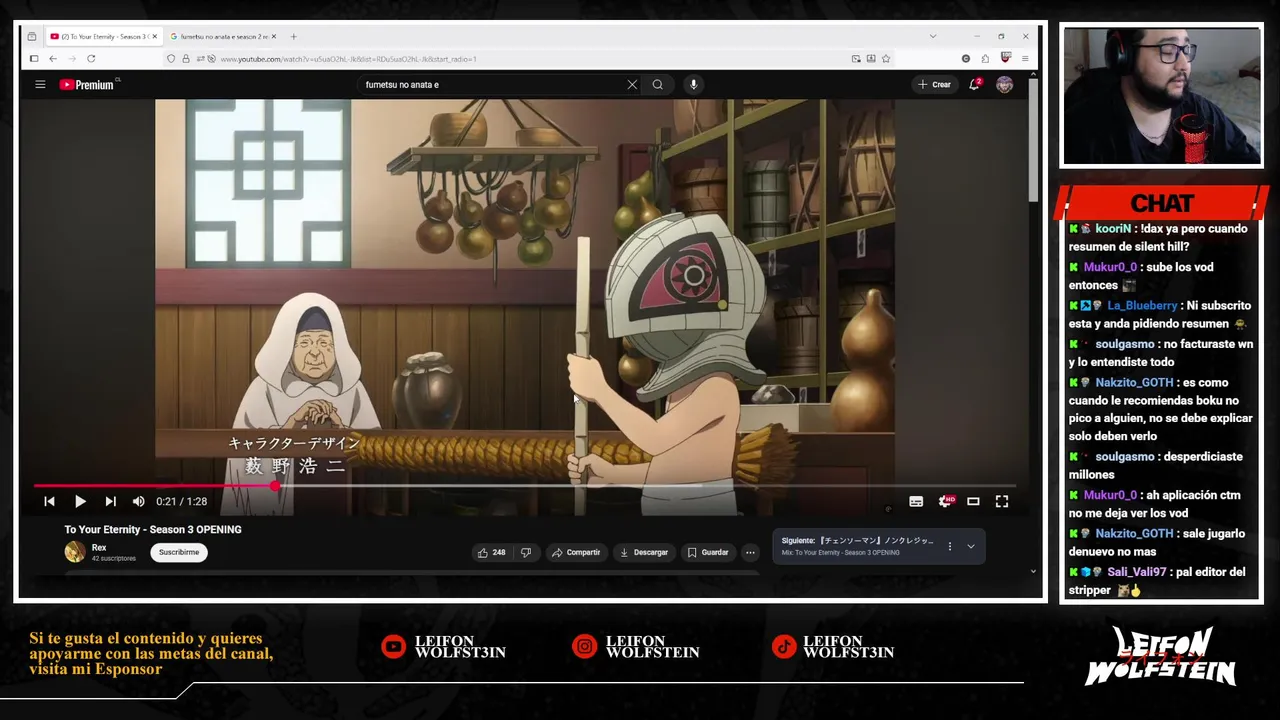The image size is (1280, 720).
Task: Open a new browser tab
Action: click(293, 36)
